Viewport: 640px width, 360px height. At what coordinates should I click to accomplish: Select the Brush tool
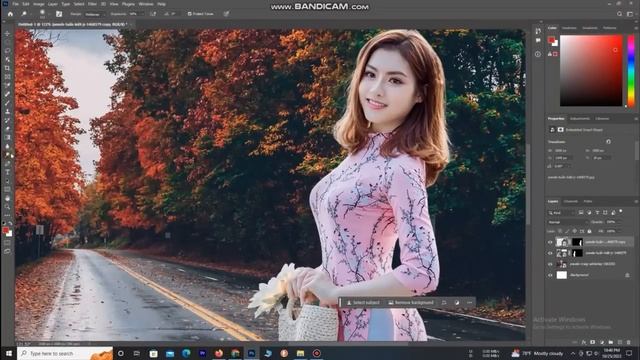coord(7,103)
